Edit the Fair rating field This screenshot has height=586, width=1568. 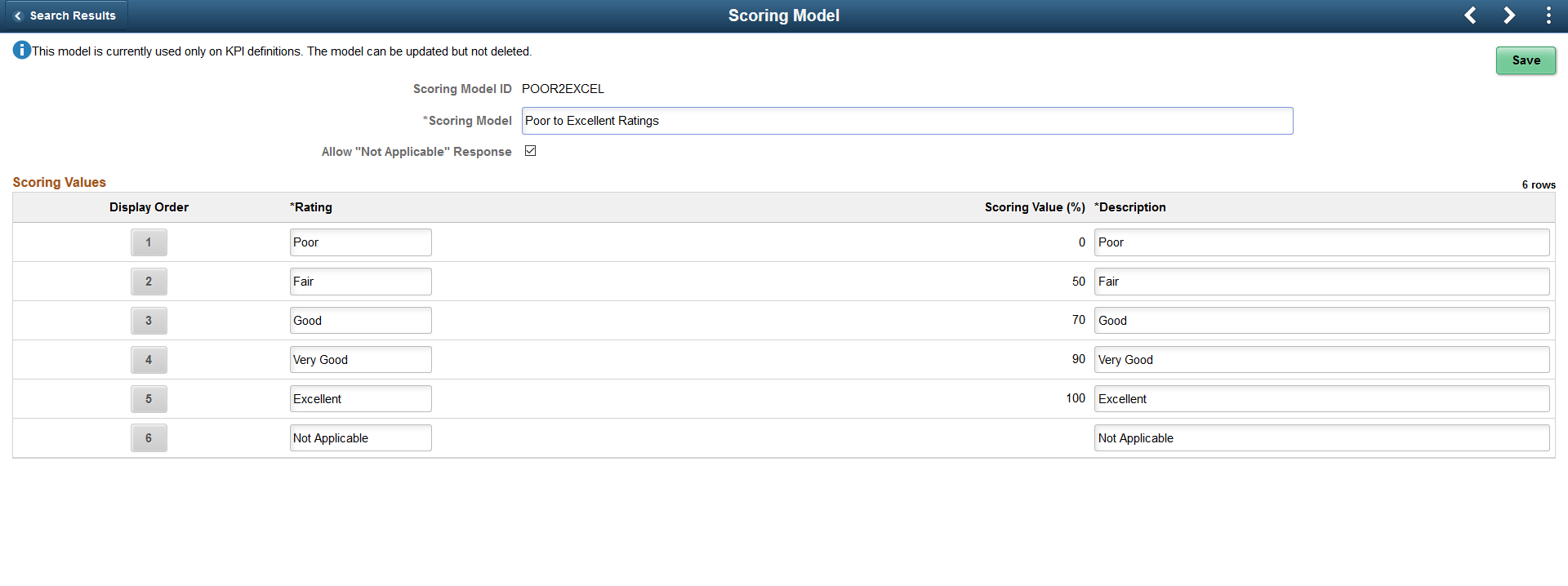(361, 282)
